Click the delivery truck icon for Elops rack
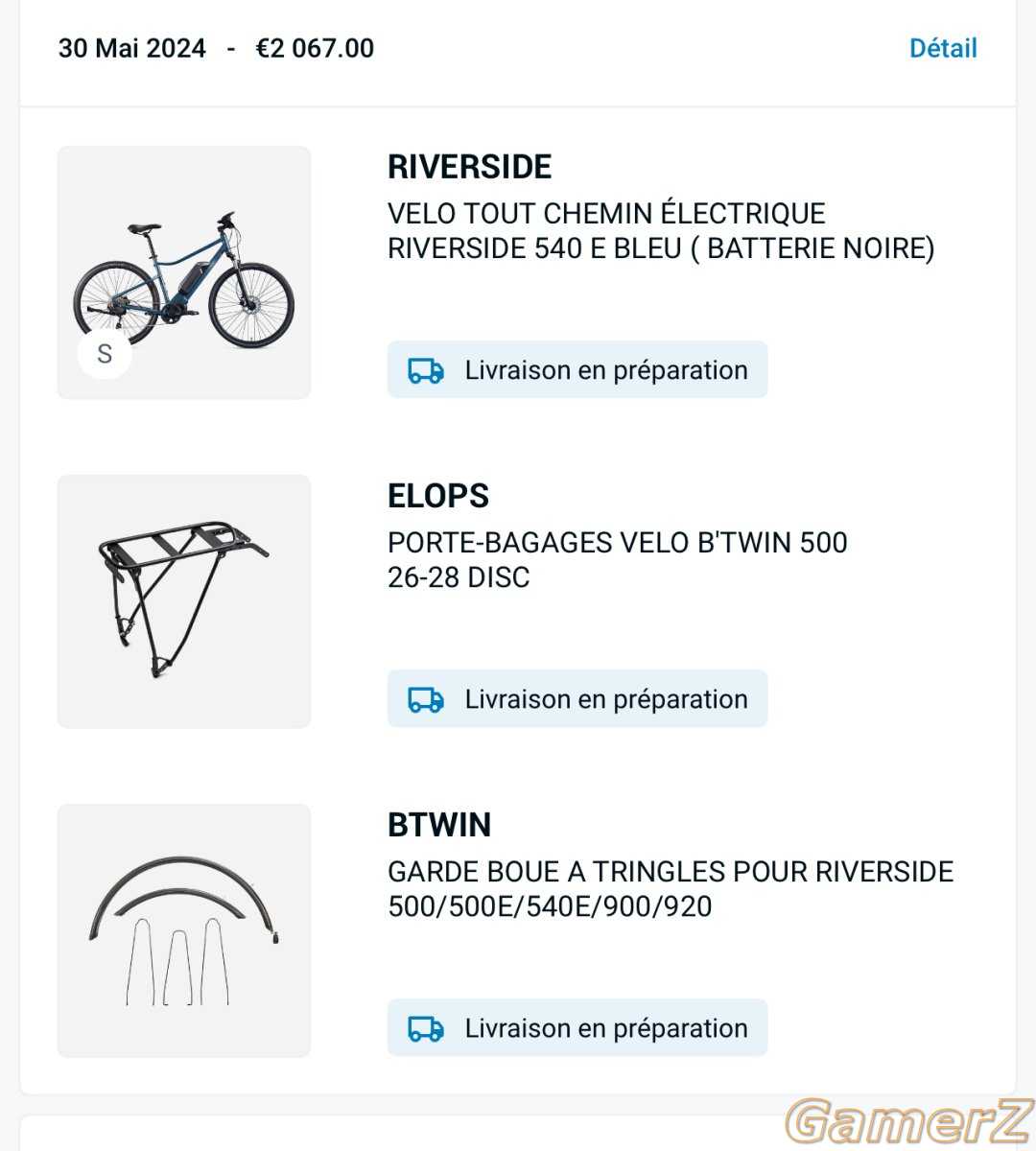This screenshot has height=1151, width=1036. coord(426,699)
